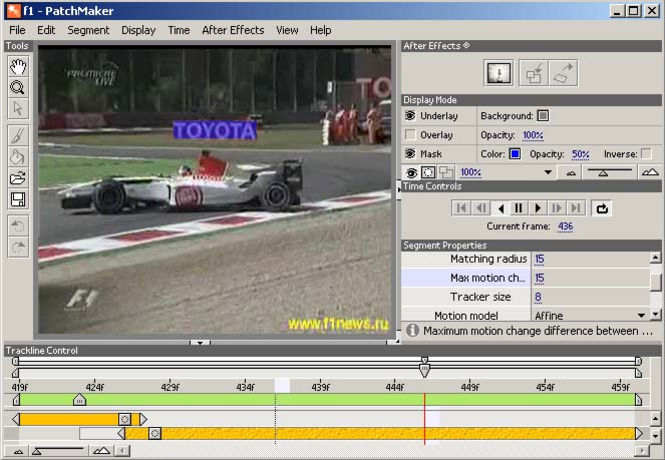Enable the Overlay checkbox
This screenshot has width=665, height=460.
(x=410, y=135)
